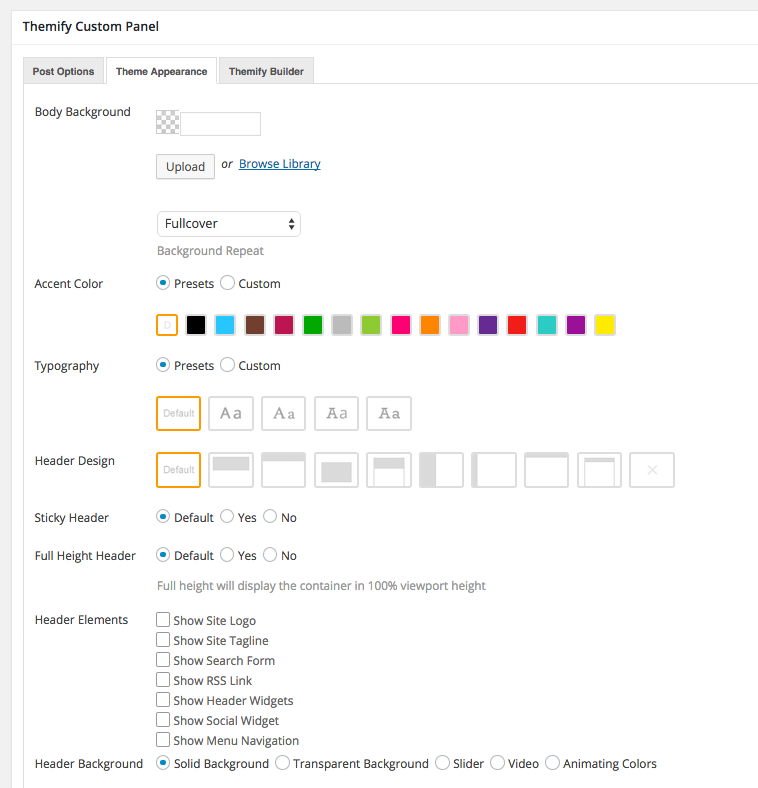The width and height of the screenshot is (758, 788).
Task: Check Show Search Form
Action: pyautogui.click(x=163, y=659)
